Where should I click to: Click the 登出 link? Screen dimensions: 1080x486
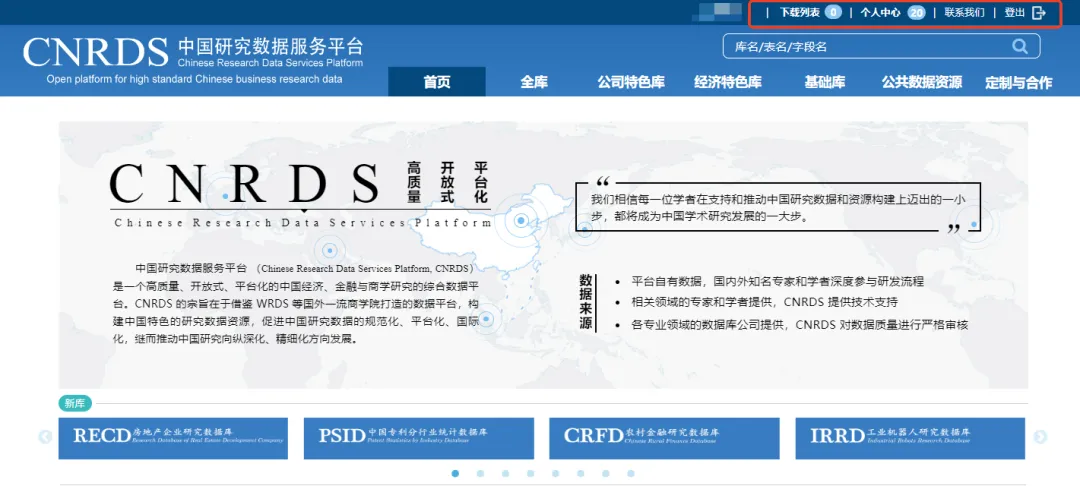(1015, 12)
